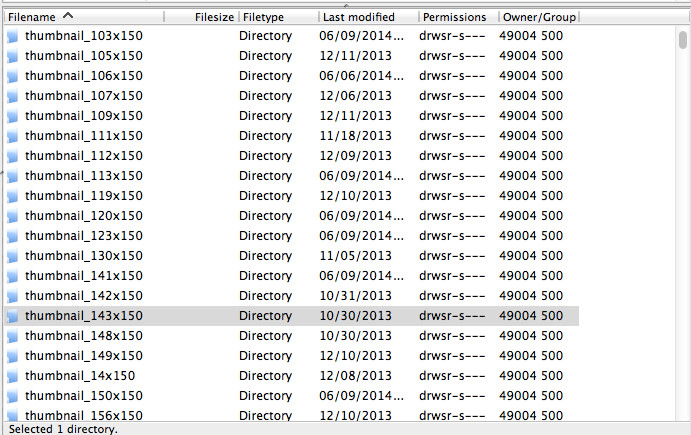This screenshot has height=435, width=691.
Task: Click folder icon of thumbnail_107x150
Action: point(12,96)
